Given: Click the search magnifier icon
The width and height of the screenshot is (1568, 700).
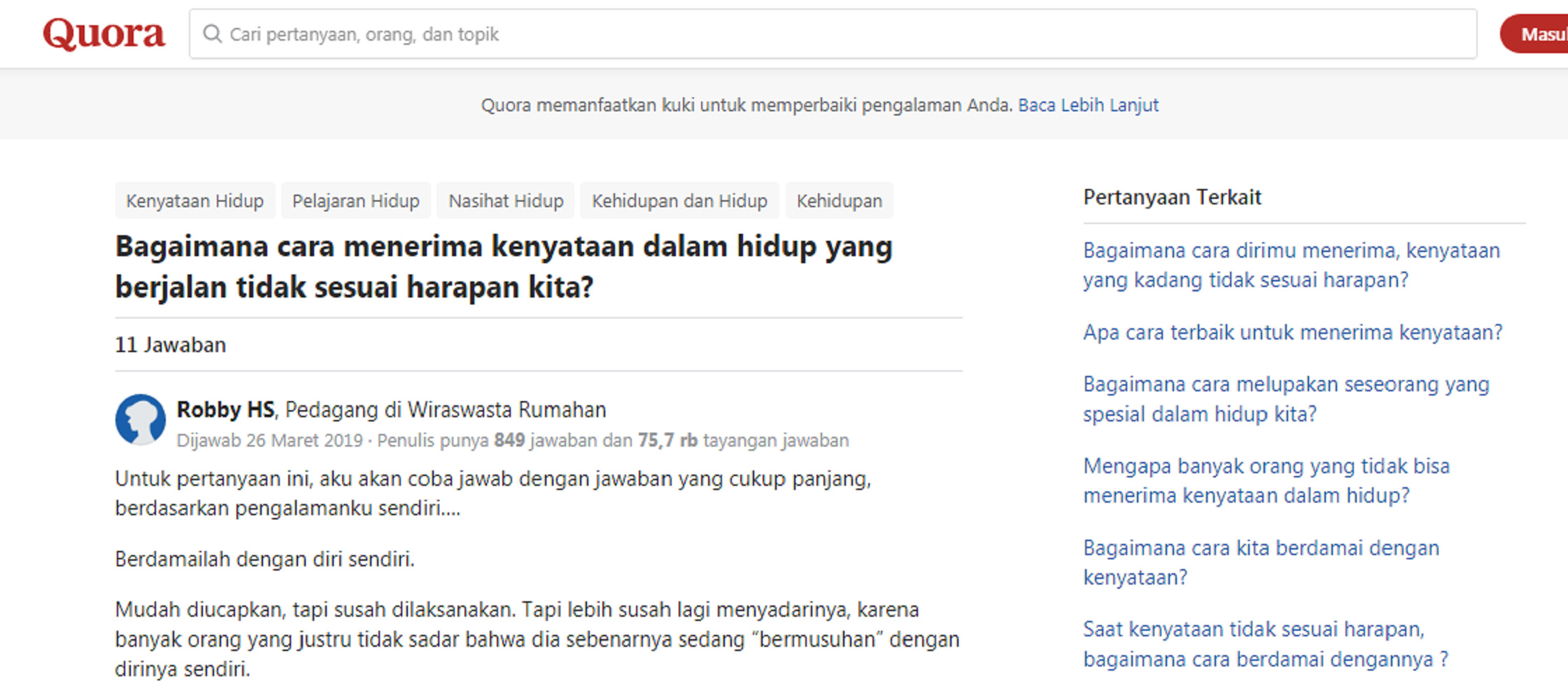Looking at the screenshot, I should click(212, 34).
